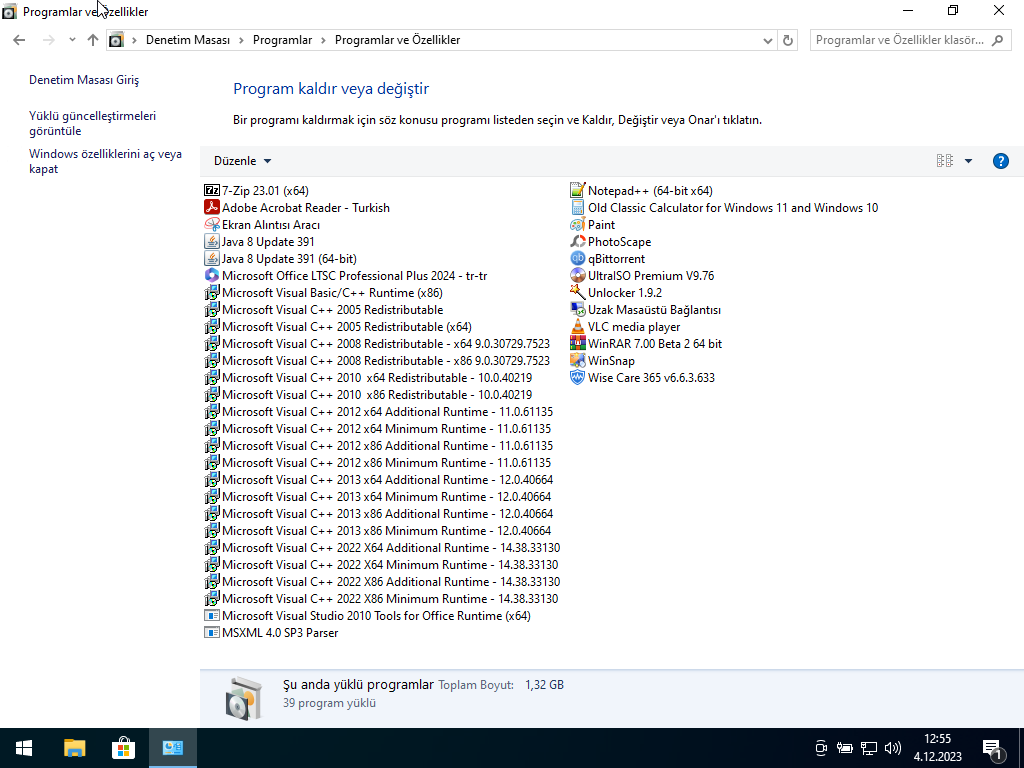Navigate back with the left arrow

click(x=19, y=40)
